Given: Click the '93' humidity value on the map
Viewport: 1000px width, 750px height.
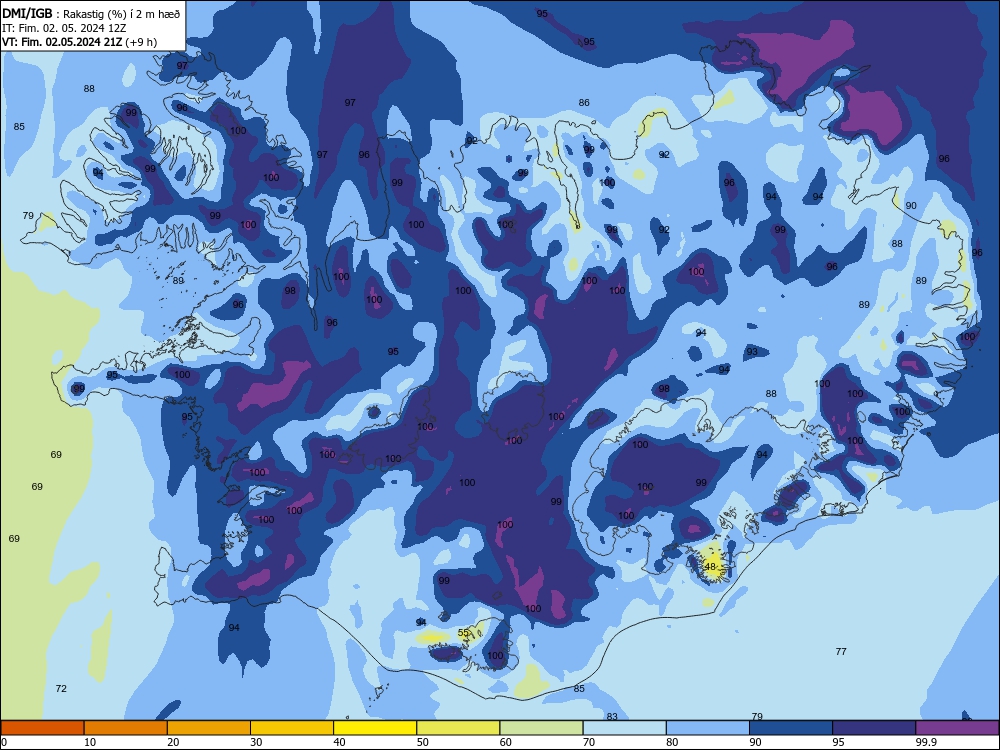Looking at the screenshot, I should [x=753, y=351].
